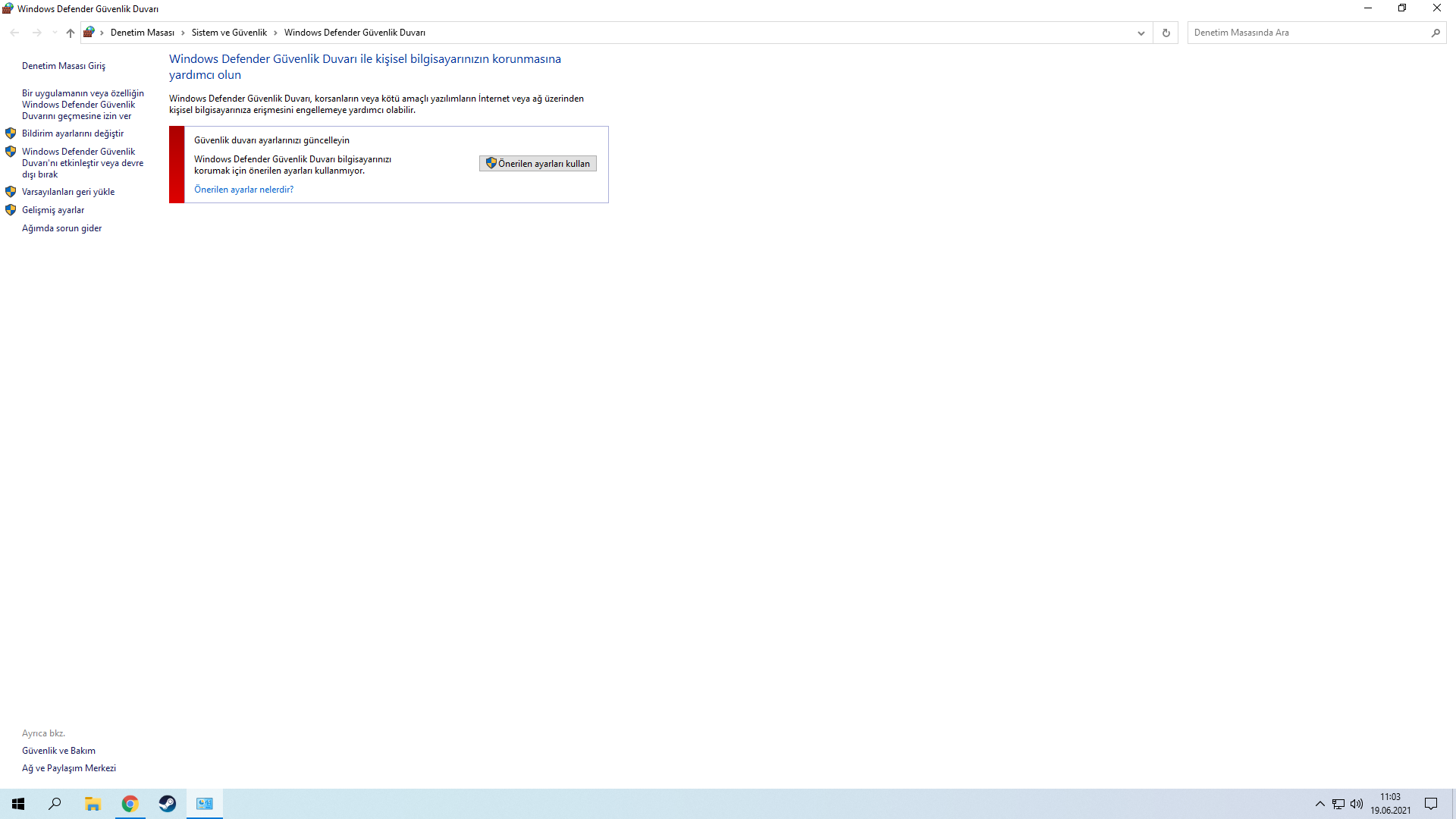Click the address bar refresh icon
1456x819 pixels.
(x=1166, y=33)
